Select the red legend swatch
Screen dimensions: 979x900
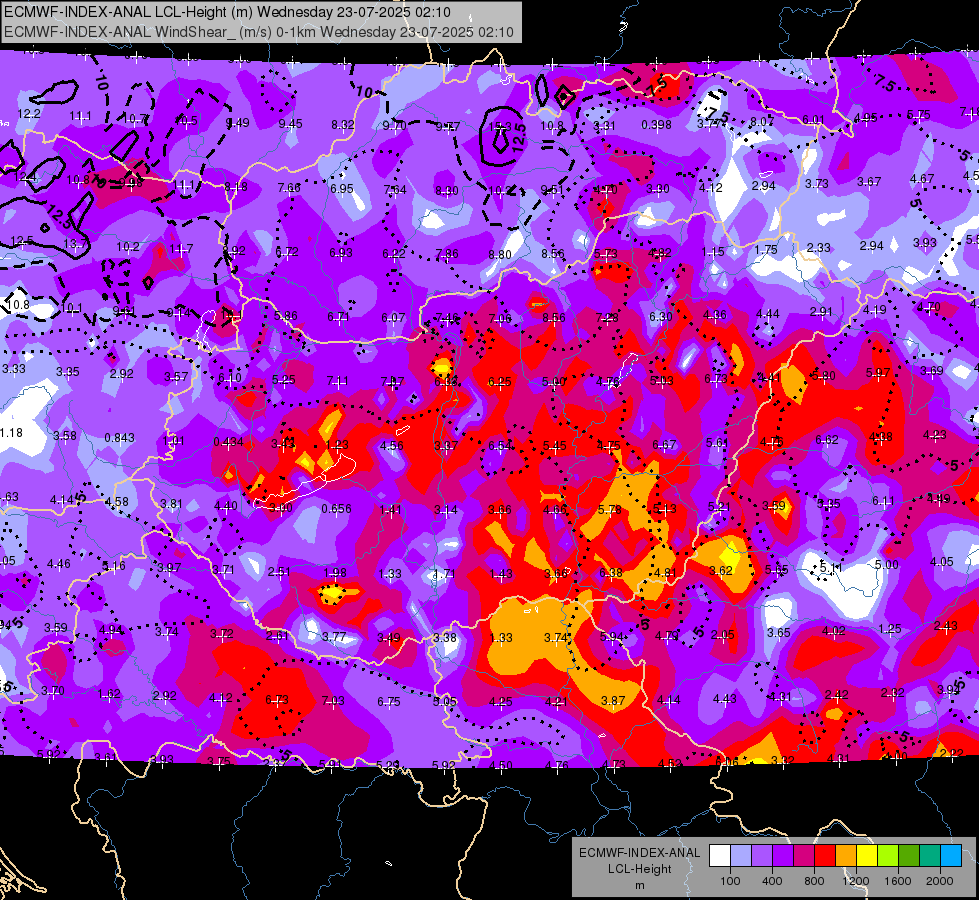pyautogui.click(x=825, y=856)
